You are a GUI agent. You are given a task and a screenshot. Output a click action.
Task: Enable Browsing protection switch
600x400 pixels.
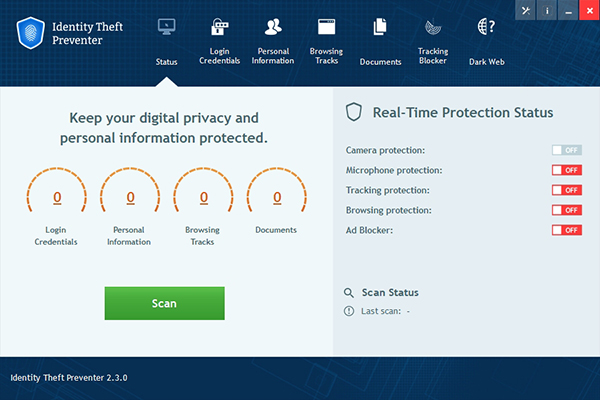point(566,210)
